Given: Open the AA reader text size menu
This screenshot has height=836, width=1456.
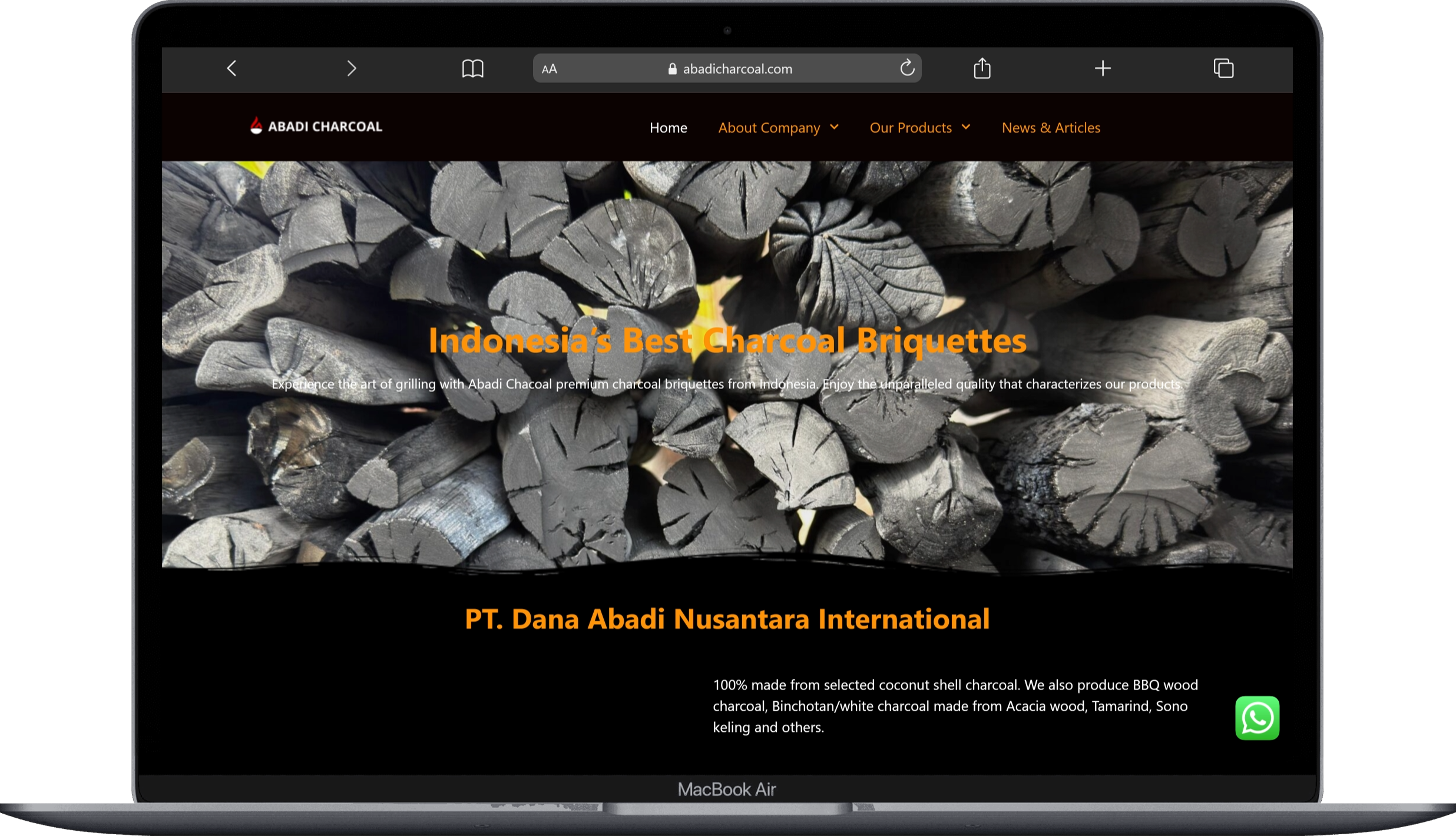Looking at the screenshot, I should (549, 69).
